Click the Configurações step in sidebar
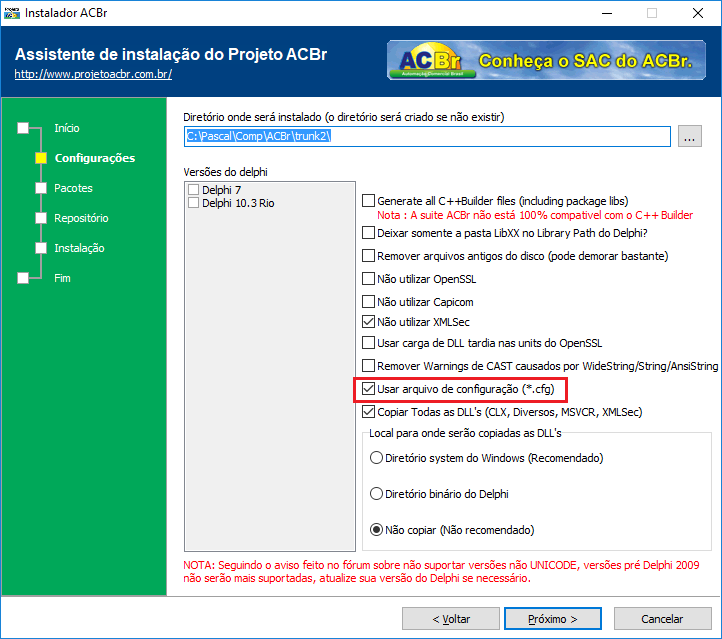 tap(95, 158)
